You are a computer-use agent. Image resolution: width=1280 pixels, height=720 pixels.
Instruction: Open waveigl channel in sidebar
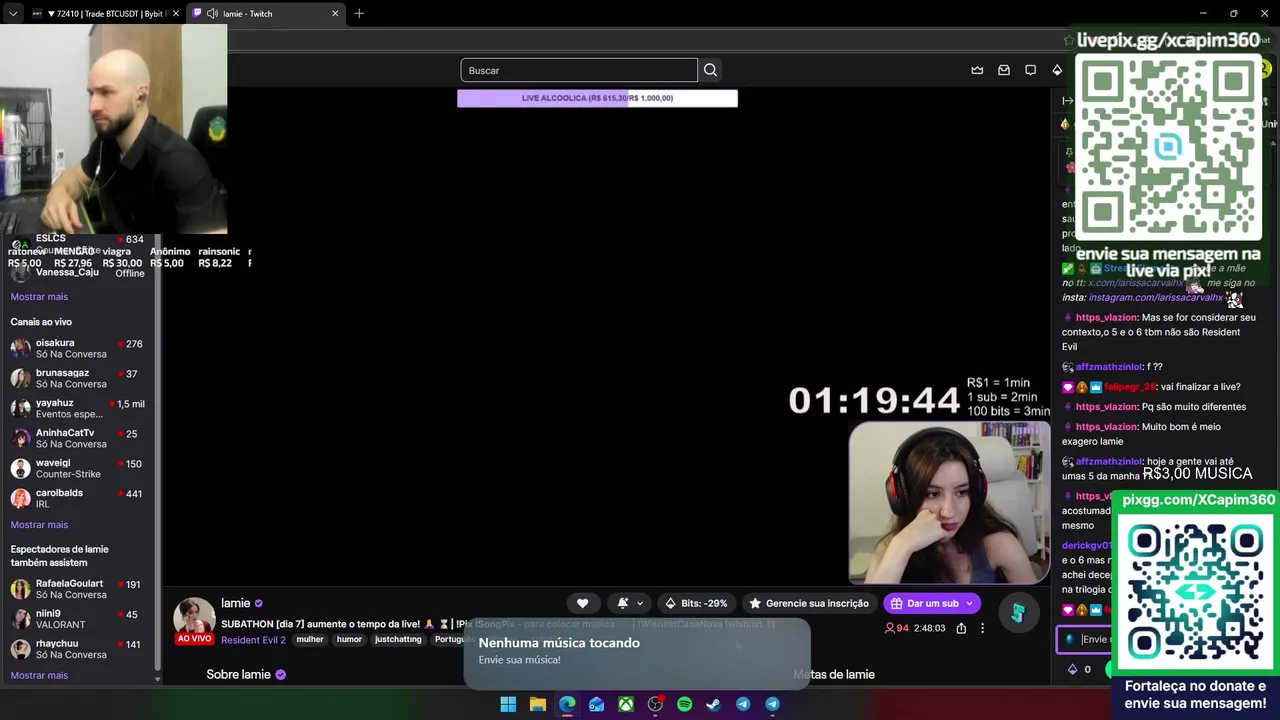(x=78, y=468)
